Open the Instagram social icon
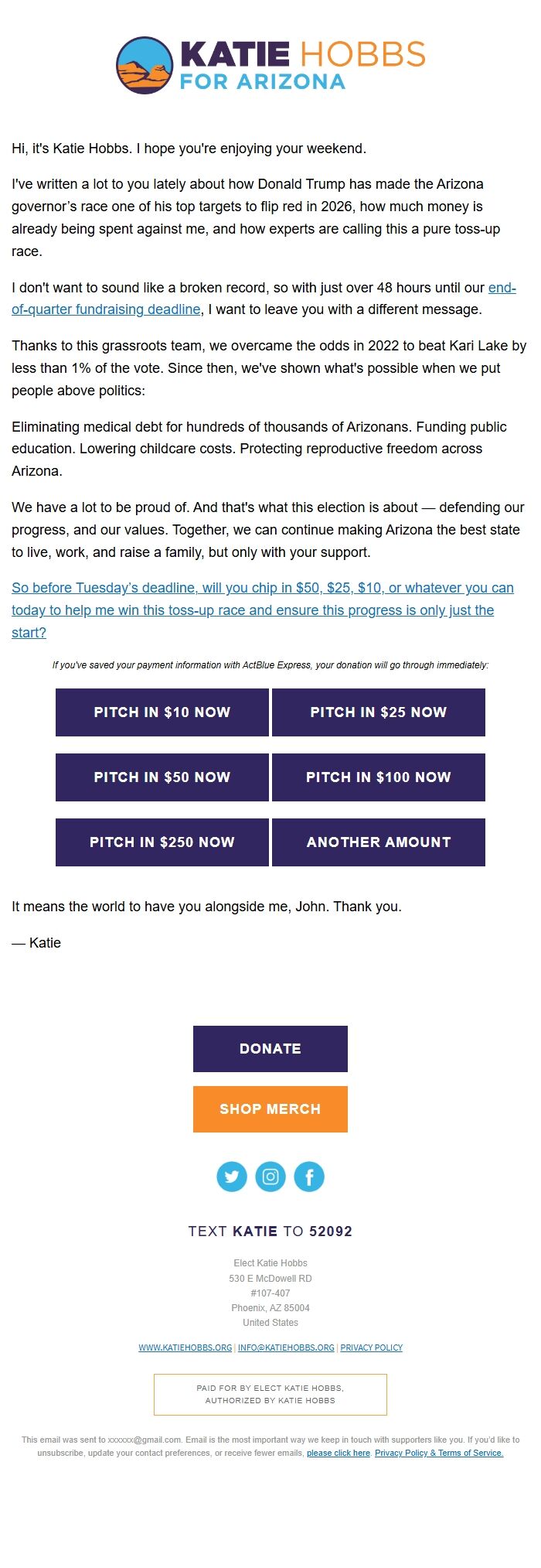The height and width of the screenshot is (1568, 541). [x=270, y=1177]
